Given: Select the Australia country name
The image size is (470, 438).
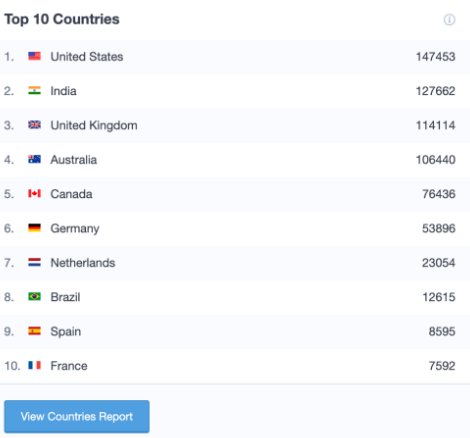Looking at the screenshot, I should coord(74,160).
